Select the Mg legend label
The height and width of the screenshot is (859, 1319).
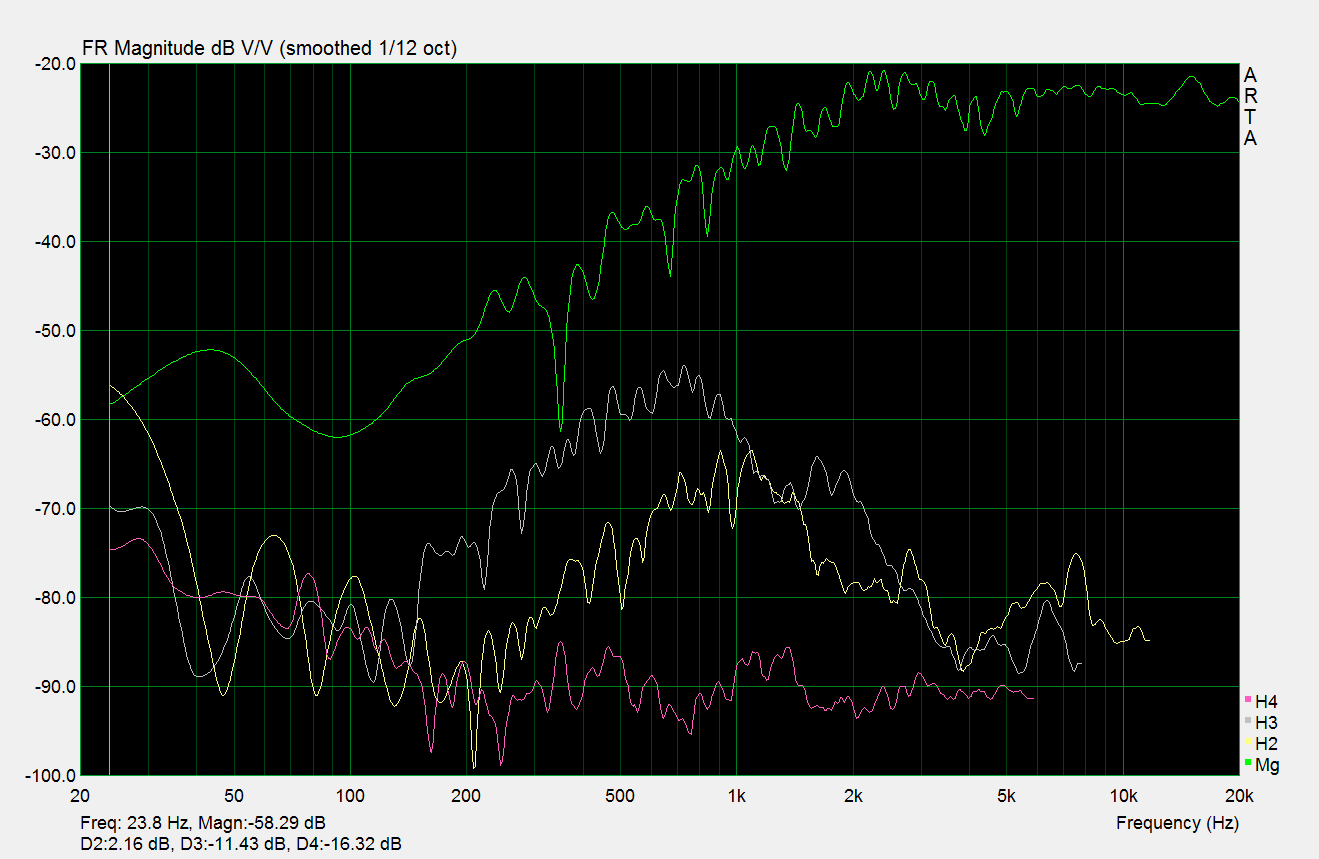tap(1267, 766)
